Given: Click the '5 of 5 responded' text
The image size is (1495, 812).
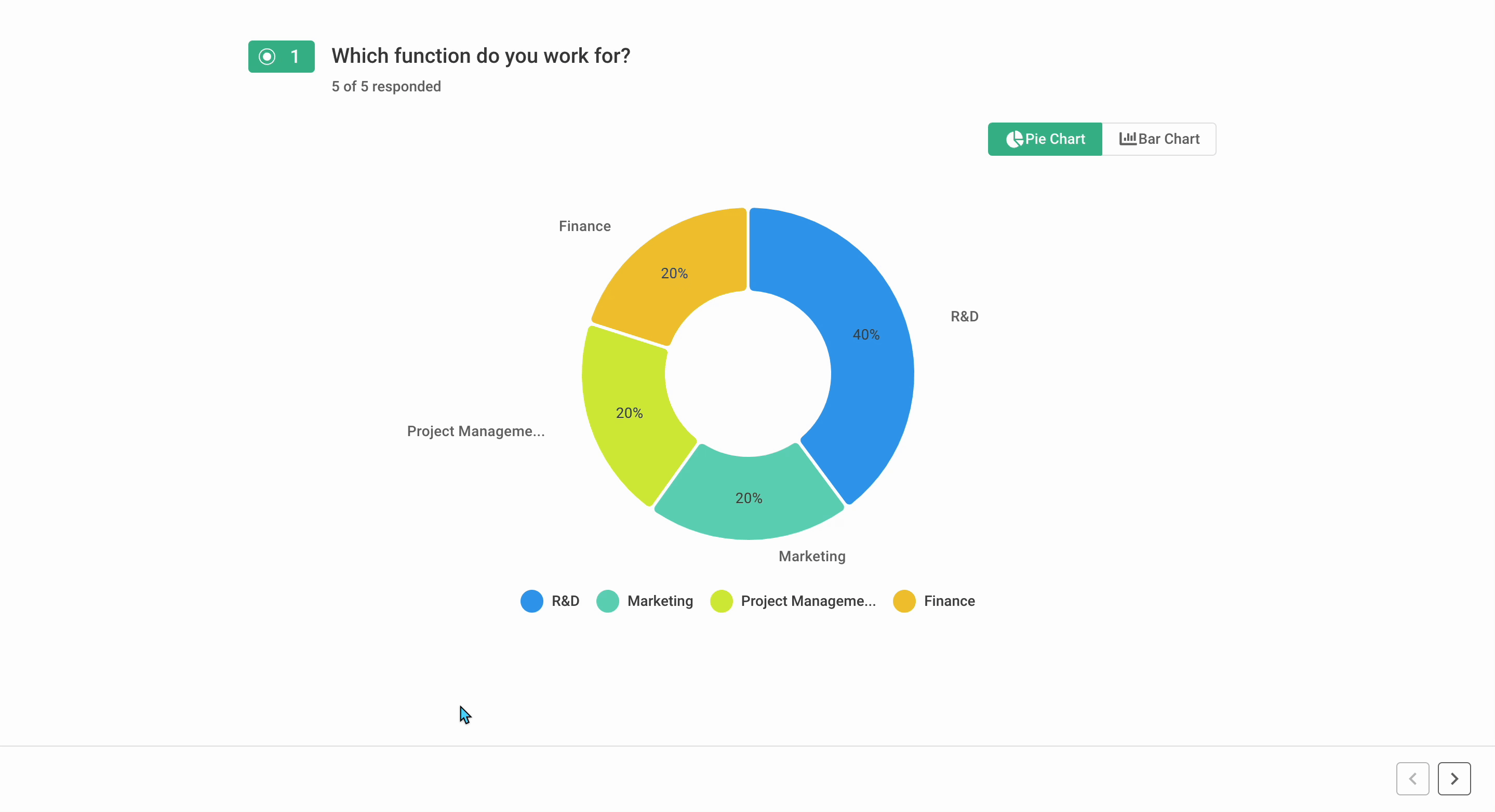Looking at the screenshot, I should (x=386, y=86).
